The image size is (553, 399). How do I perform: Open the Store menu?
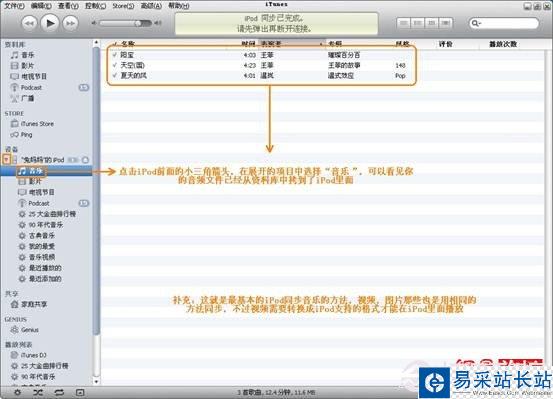(123, 6)
